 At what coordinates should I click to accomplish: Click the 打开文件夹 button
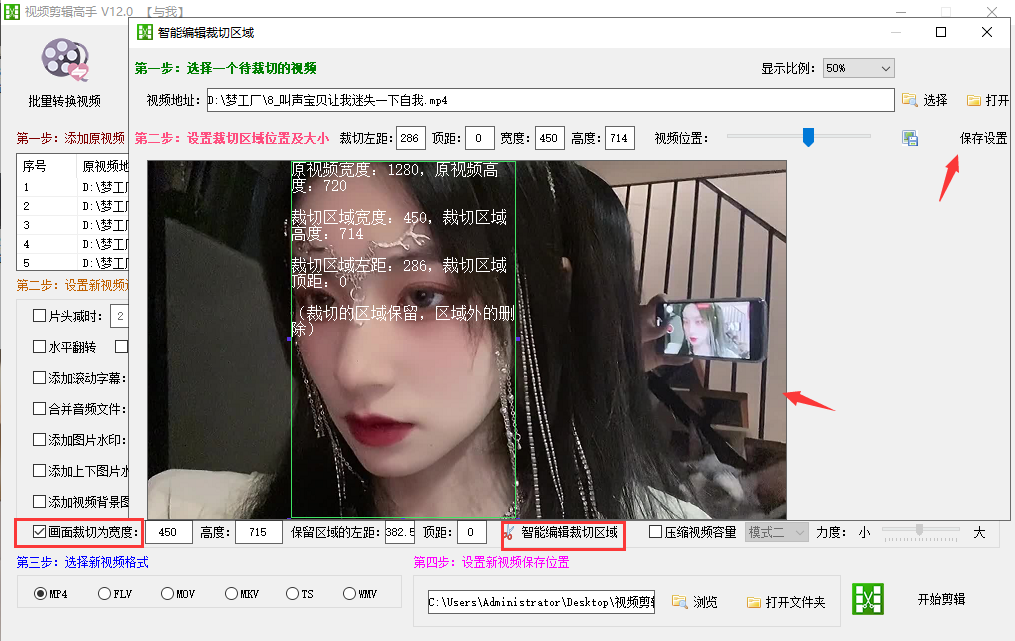[795, 602]
